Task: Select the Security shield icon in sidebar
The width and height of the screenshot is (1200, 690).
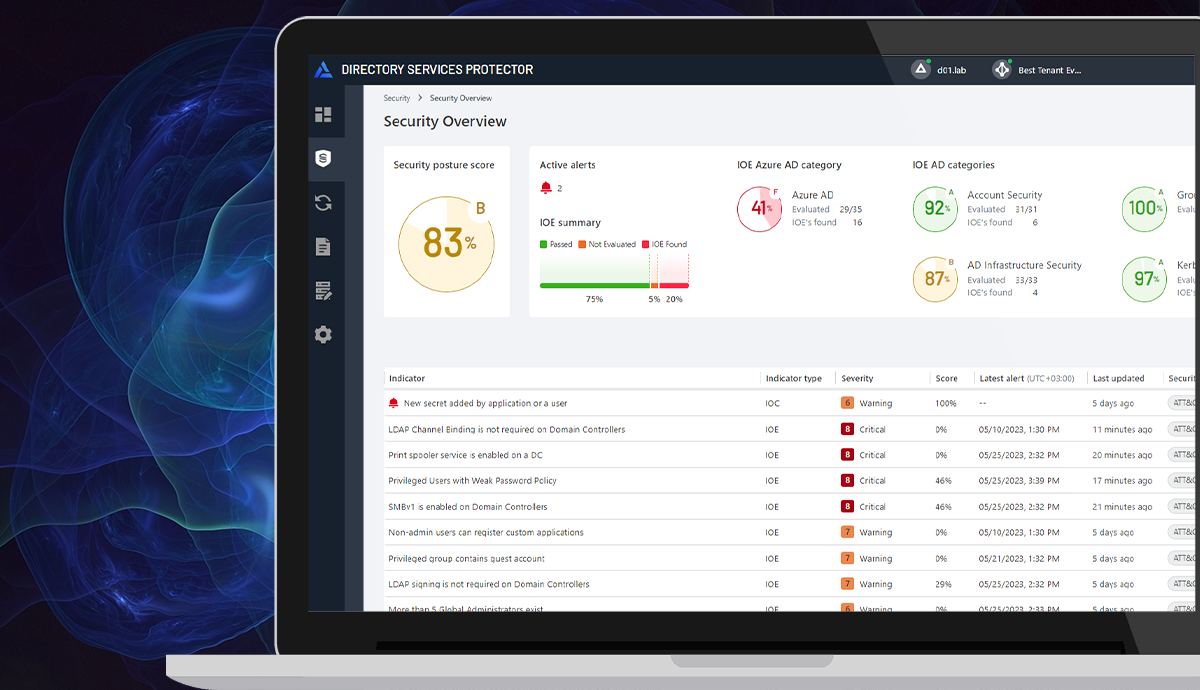Action: point(323,158)
